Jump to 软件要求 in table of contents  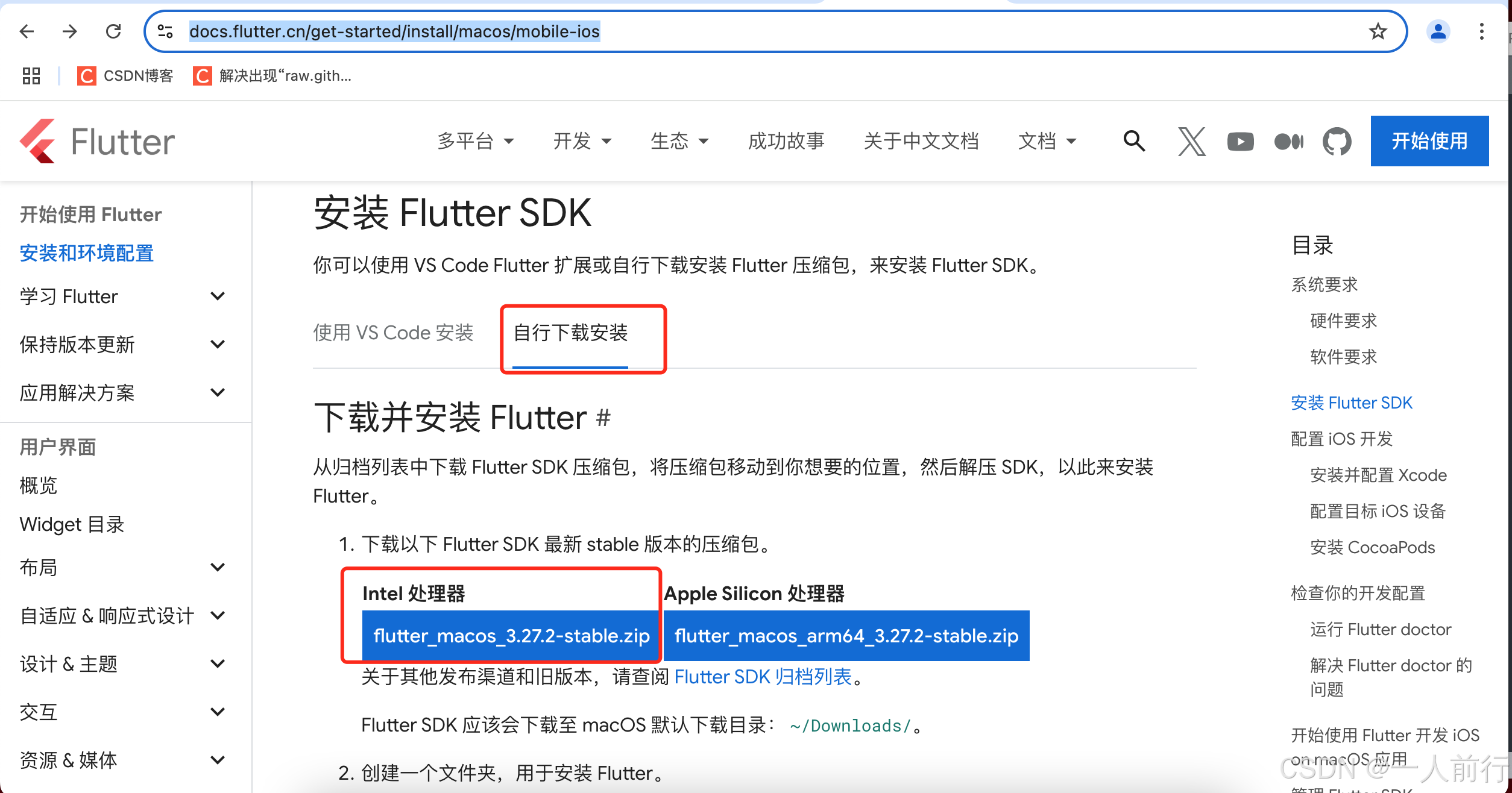pos(1344,357)
